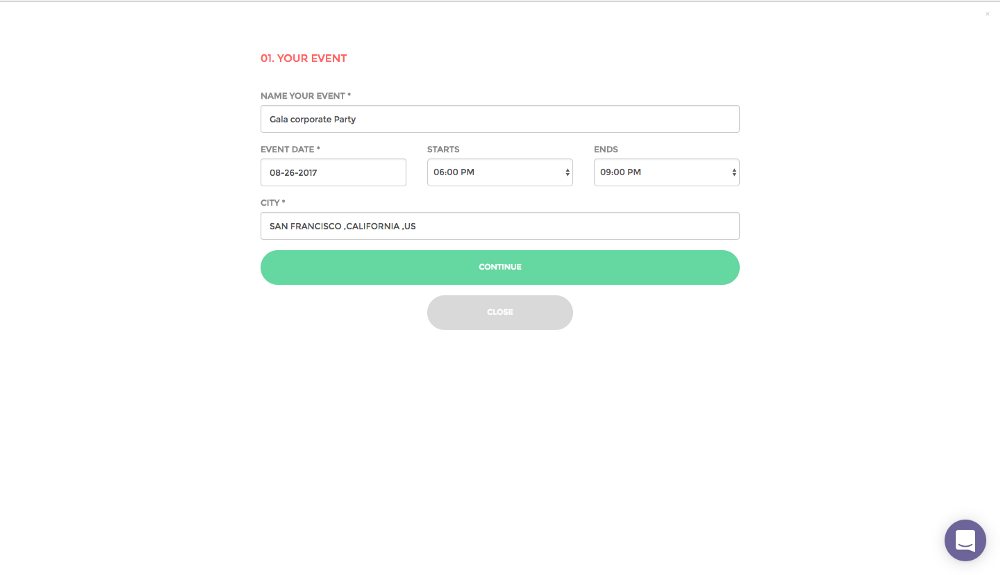Click the "ENDS" label
The image size is (1000, 575).
point(606,149)
